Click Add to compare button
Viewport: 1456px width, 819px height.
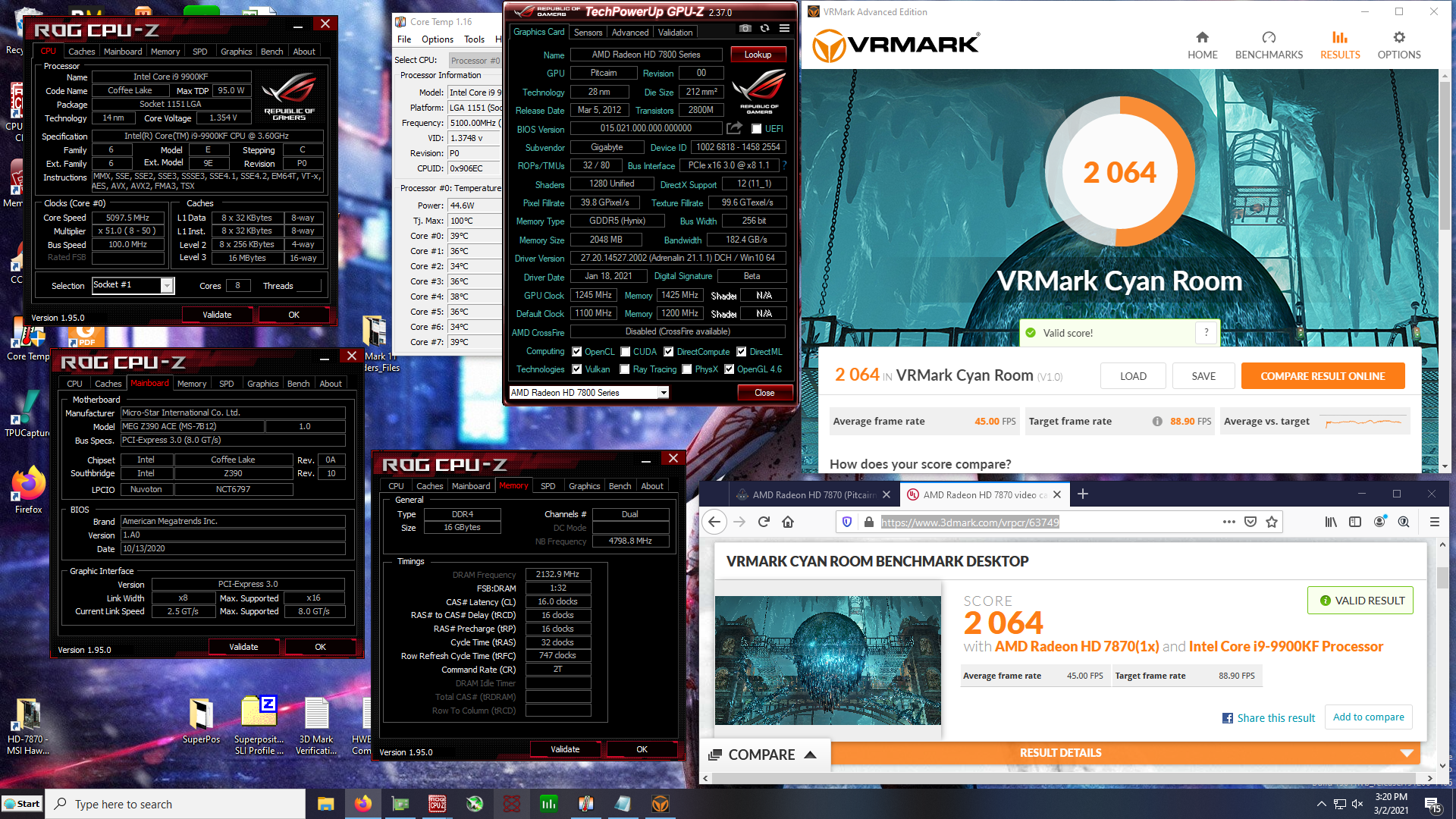coord(1368,717)
